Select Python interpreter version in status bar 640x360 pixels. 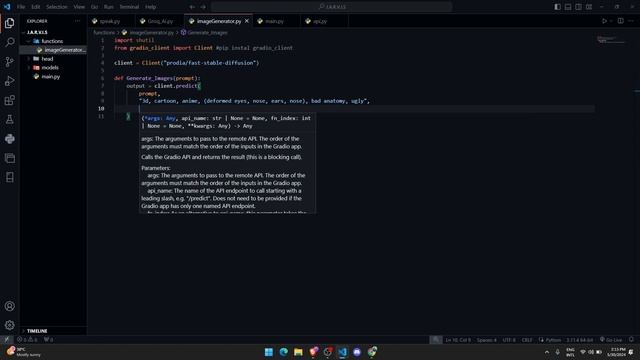(x=579, y=340)
